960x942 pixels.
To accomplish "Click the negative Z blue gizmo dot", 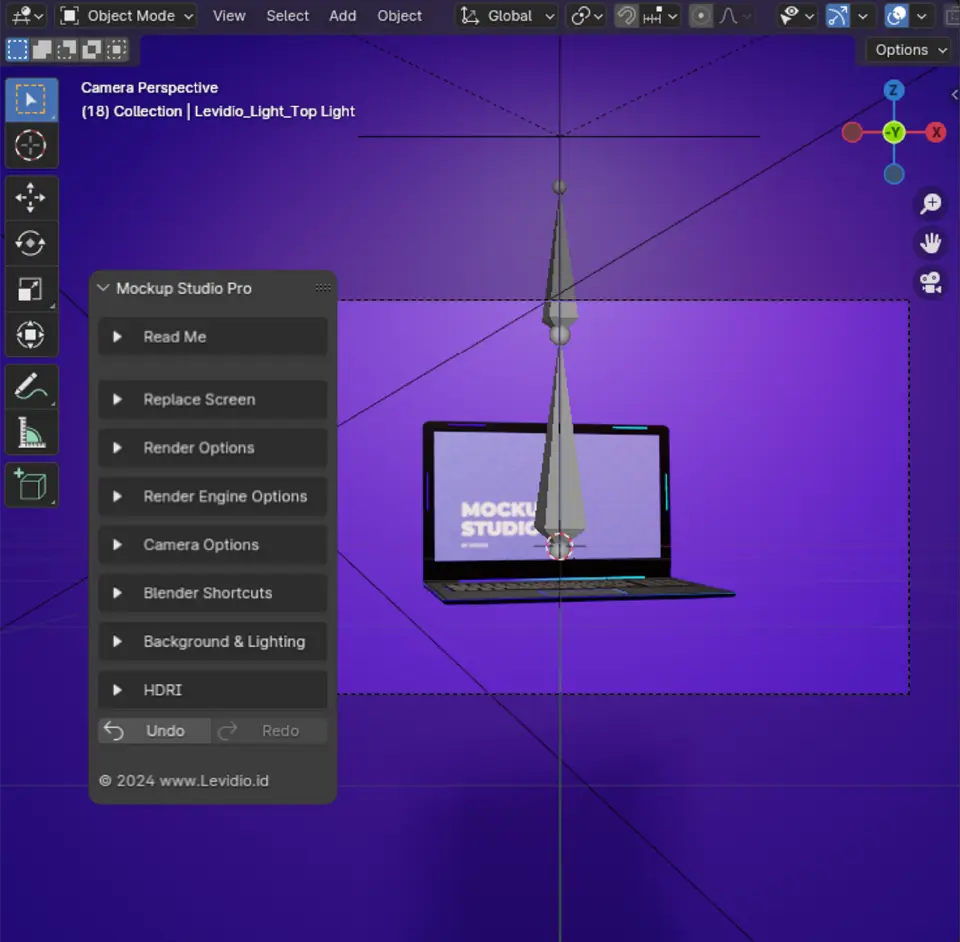I will 894,174.
